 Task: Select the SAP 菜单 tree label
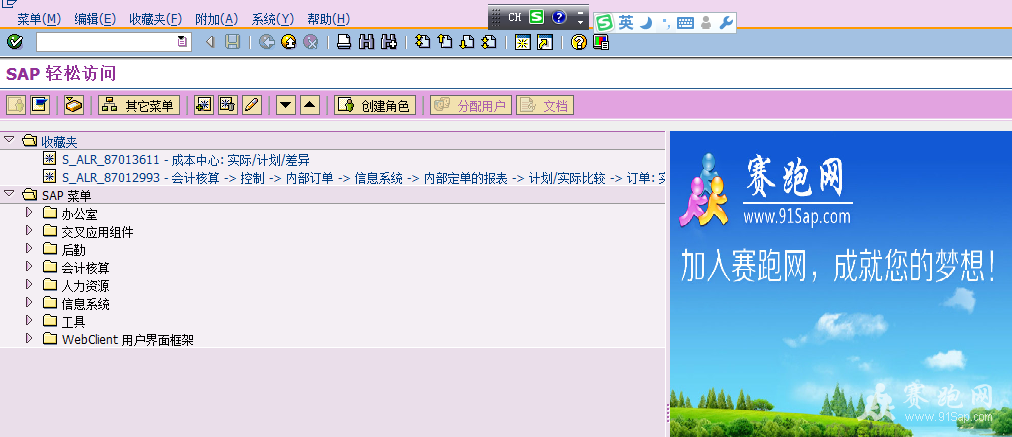pyautogui.click(x=67, y=196)
